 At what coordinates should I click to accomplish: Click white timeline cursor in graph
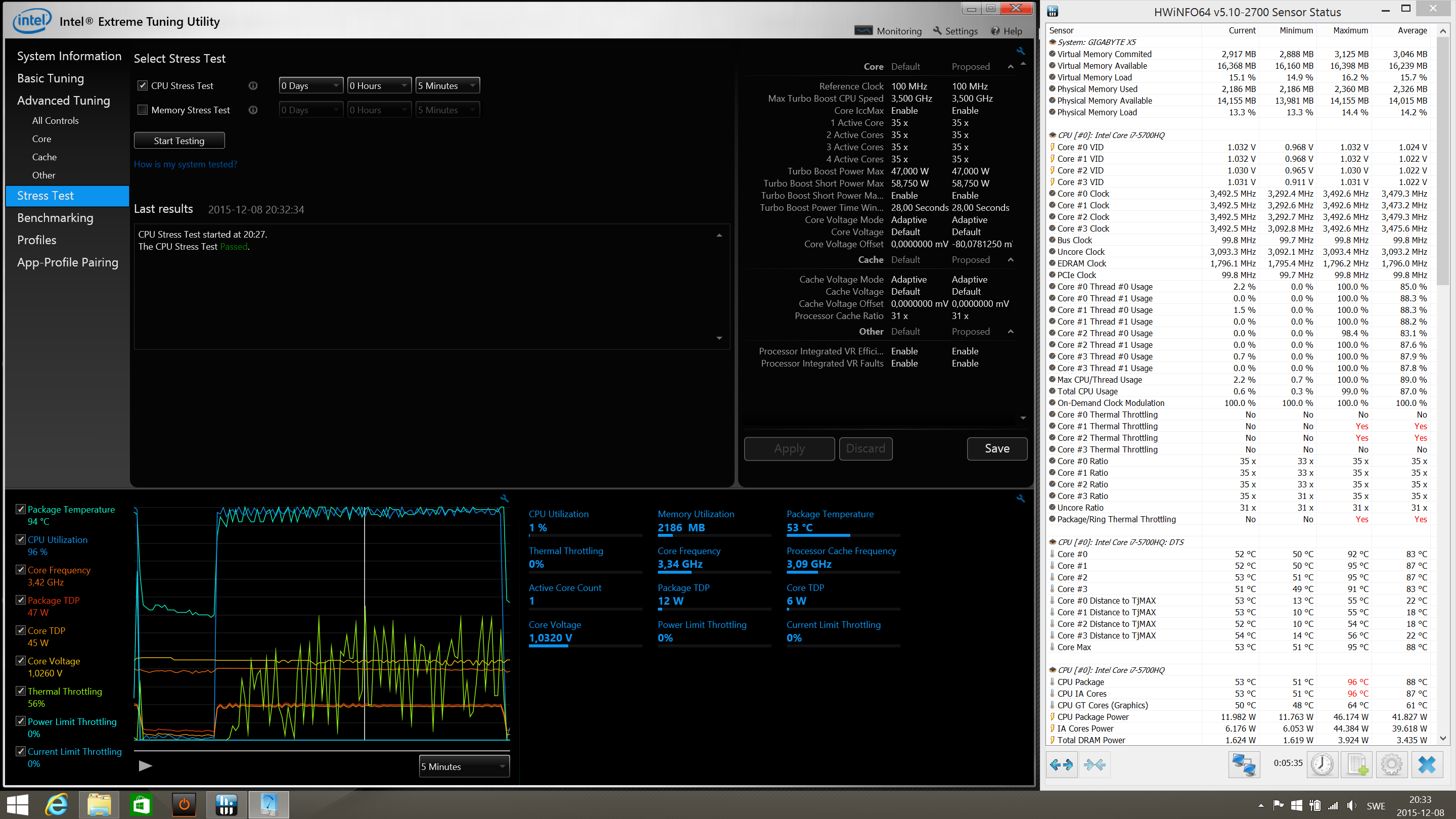(x=365, y=623)
